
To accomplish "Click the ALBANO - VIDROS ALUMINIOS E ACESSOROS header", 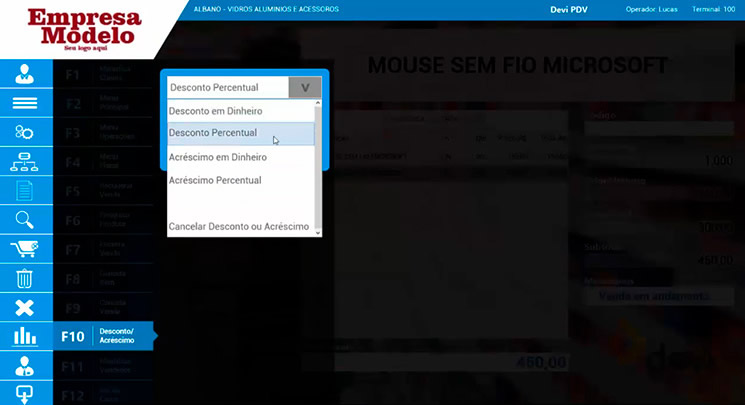I will click(266, 9).
